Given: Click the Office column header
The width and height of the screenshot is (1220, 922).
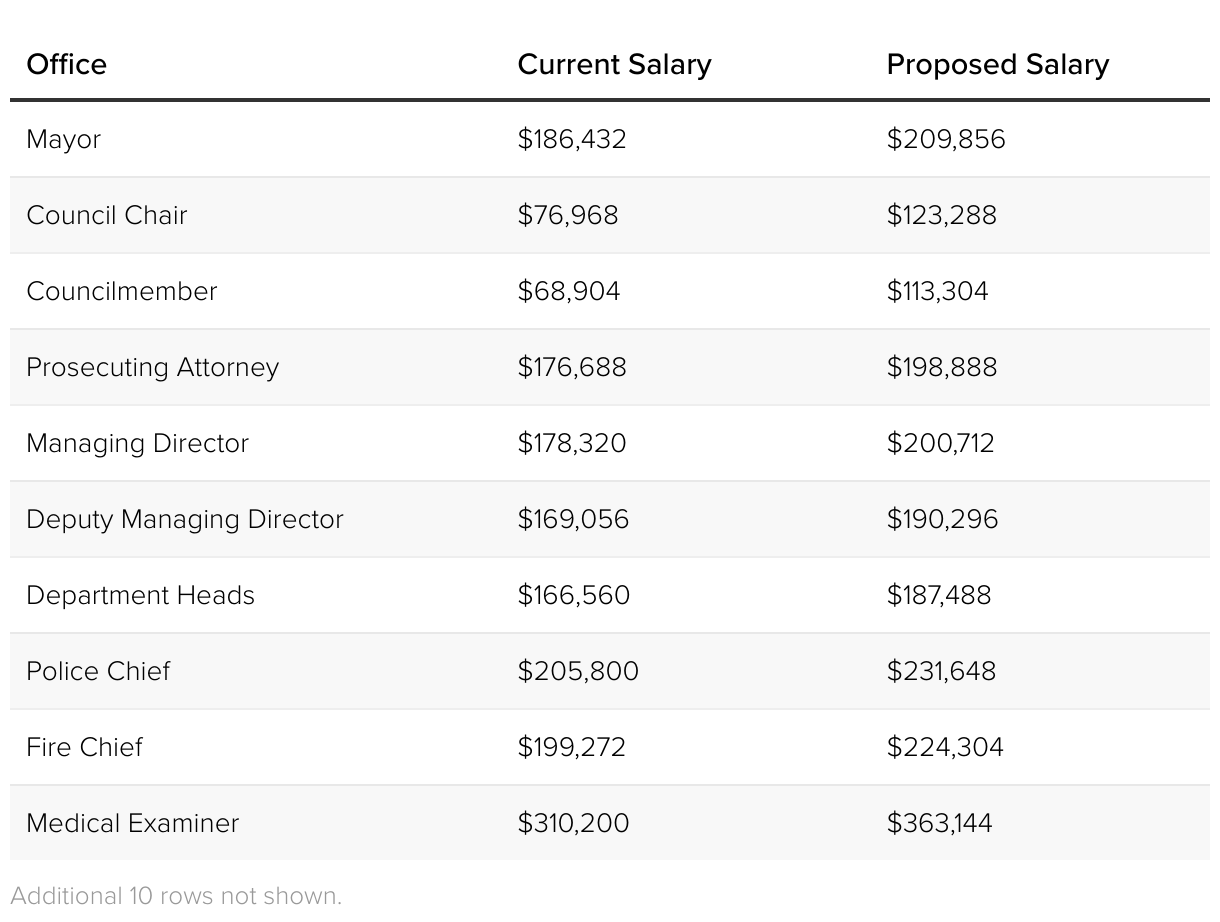Looking at the screenshot, I should point(66,64).
